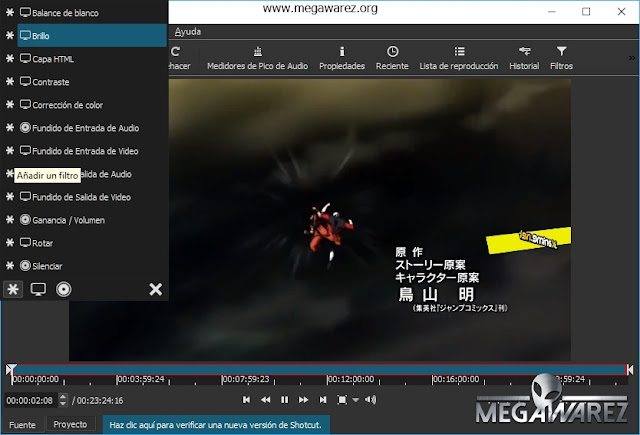This screenshot has width=640, height=435.
Task: Switch to the Fuente tab
Action: [22, 425]
